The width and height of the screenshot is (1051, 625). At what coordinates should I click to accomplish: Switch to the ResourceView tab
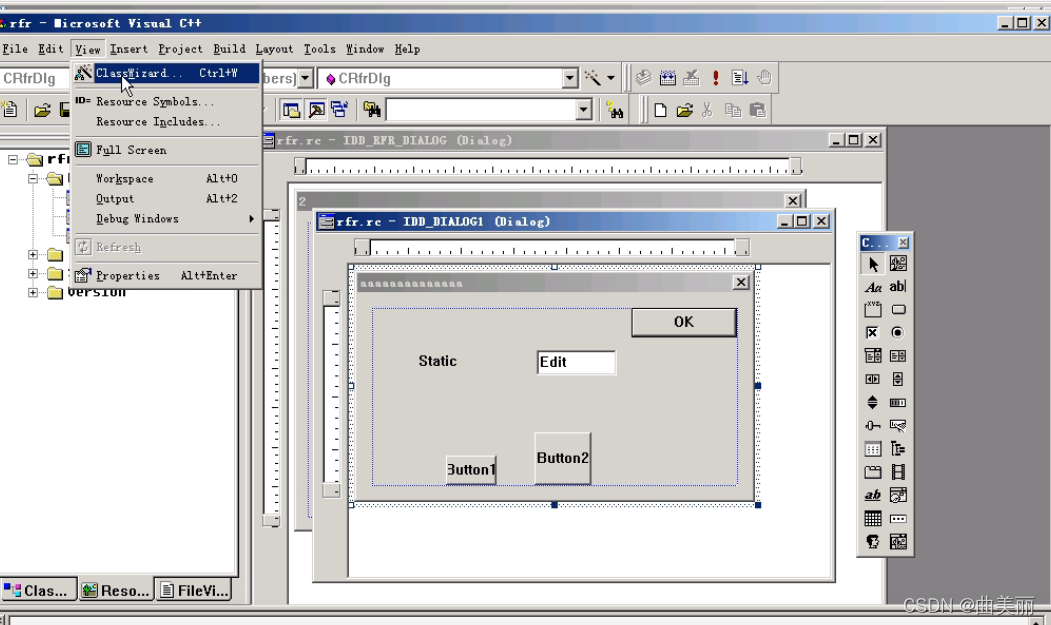[x=117, y=590]
